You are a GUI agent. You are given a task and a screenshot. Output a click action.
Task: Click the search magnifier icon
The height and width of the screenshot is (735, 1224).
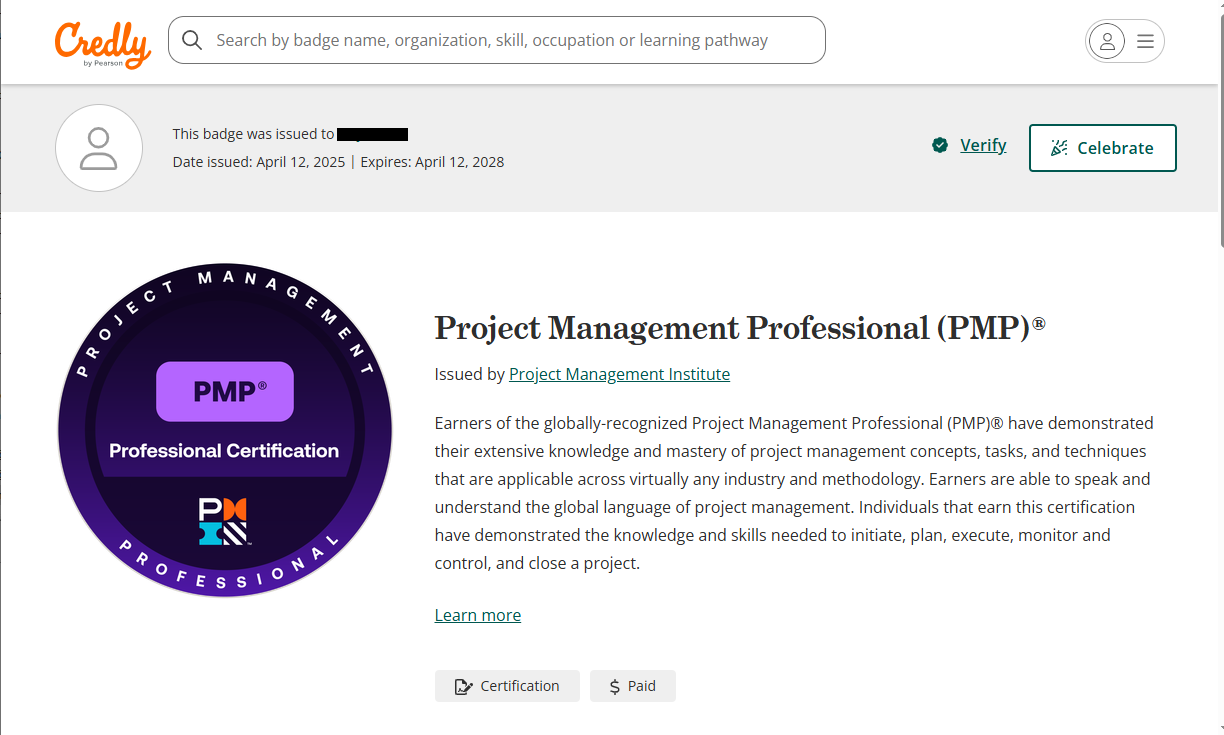point(192,40)
